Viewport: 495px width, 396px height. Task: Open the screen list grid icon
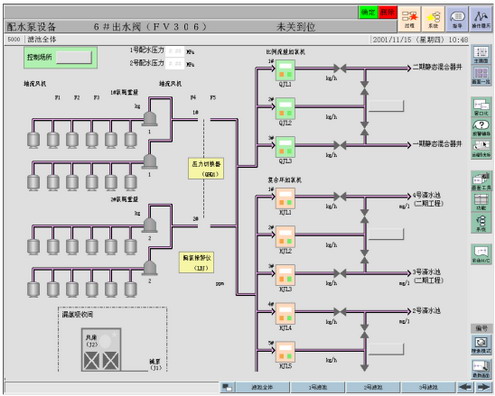tap(481, 76)
